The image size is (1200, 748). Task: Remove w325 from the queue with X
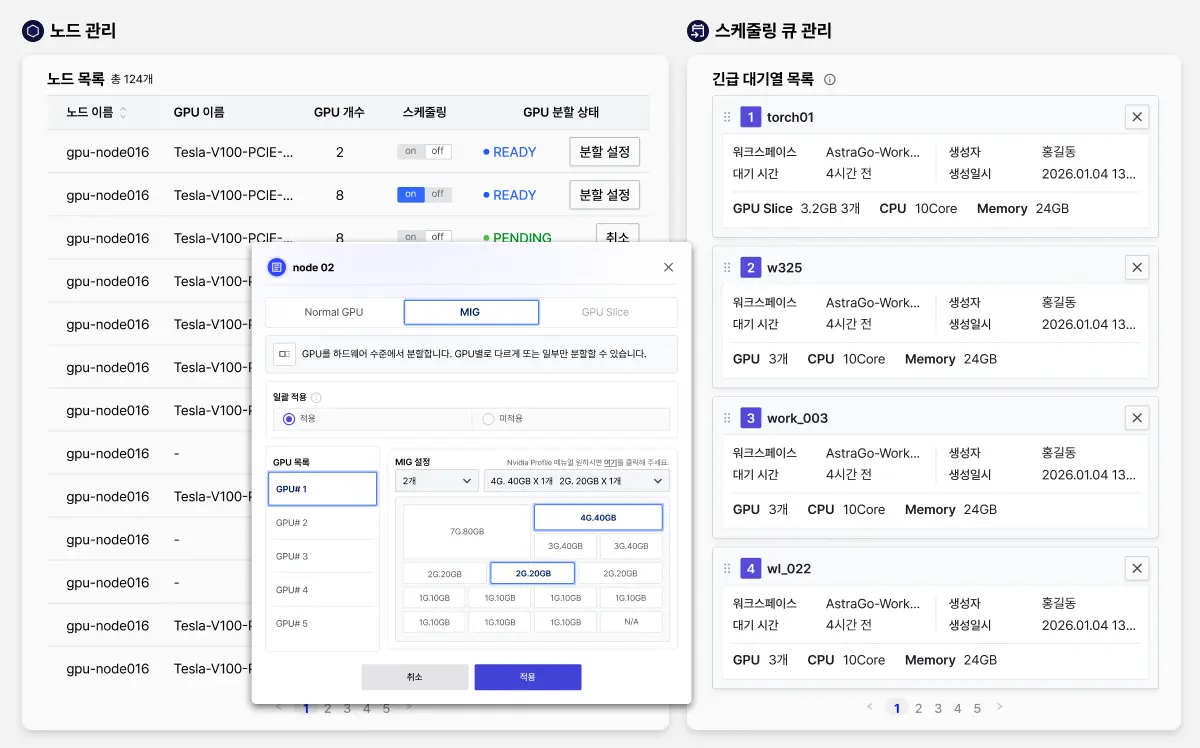(1137, 267)
